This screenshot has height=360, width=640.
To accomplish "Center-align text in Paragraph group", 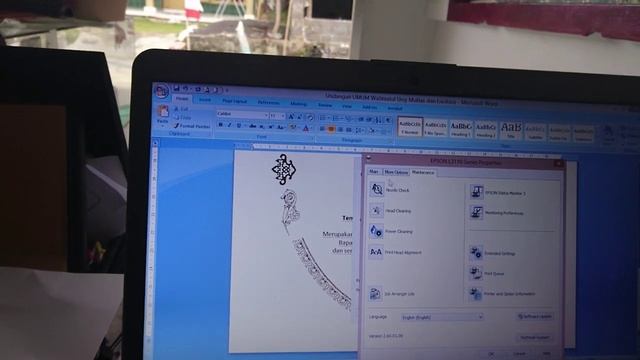I will [331, 129].
